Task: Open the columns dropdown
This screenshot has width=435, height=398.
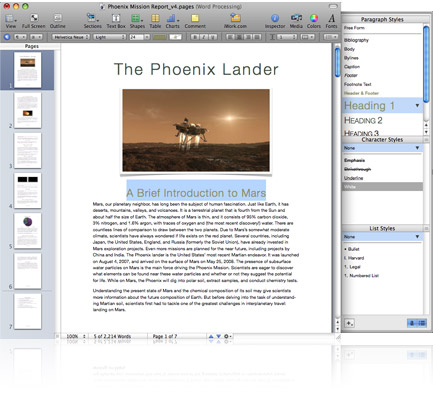Action: (308, 37)
